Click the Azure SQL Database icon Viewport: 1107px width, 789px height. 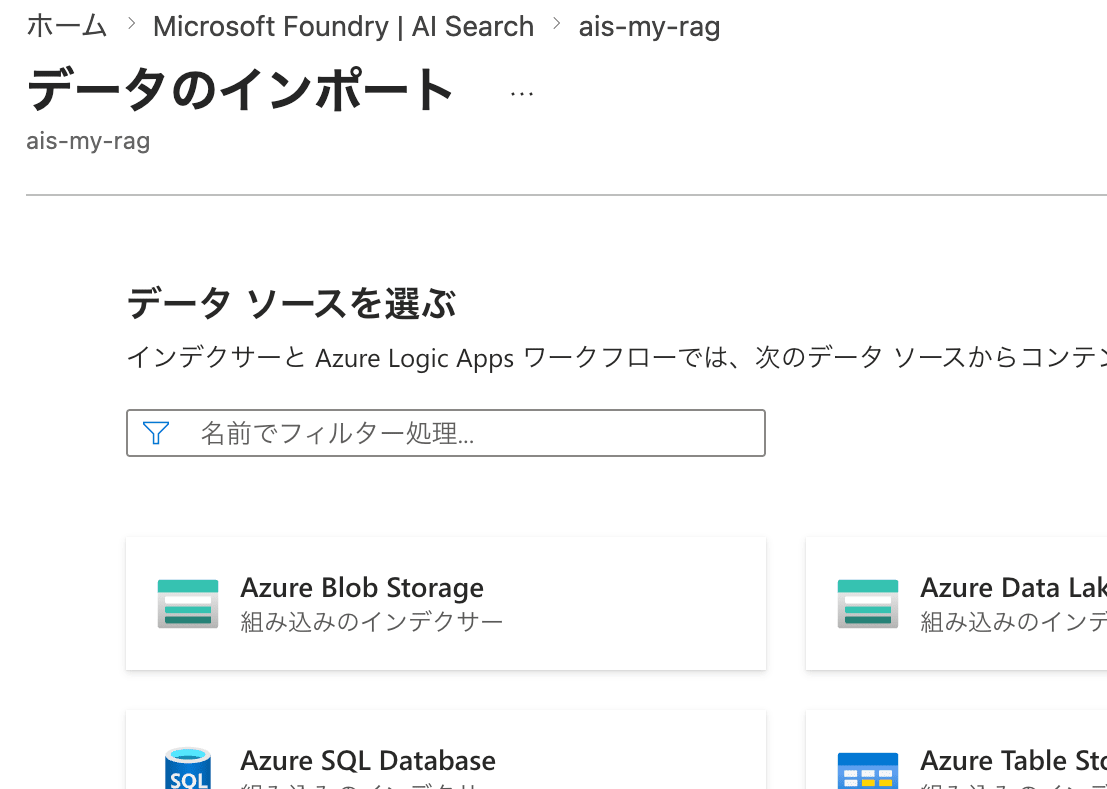188,769
